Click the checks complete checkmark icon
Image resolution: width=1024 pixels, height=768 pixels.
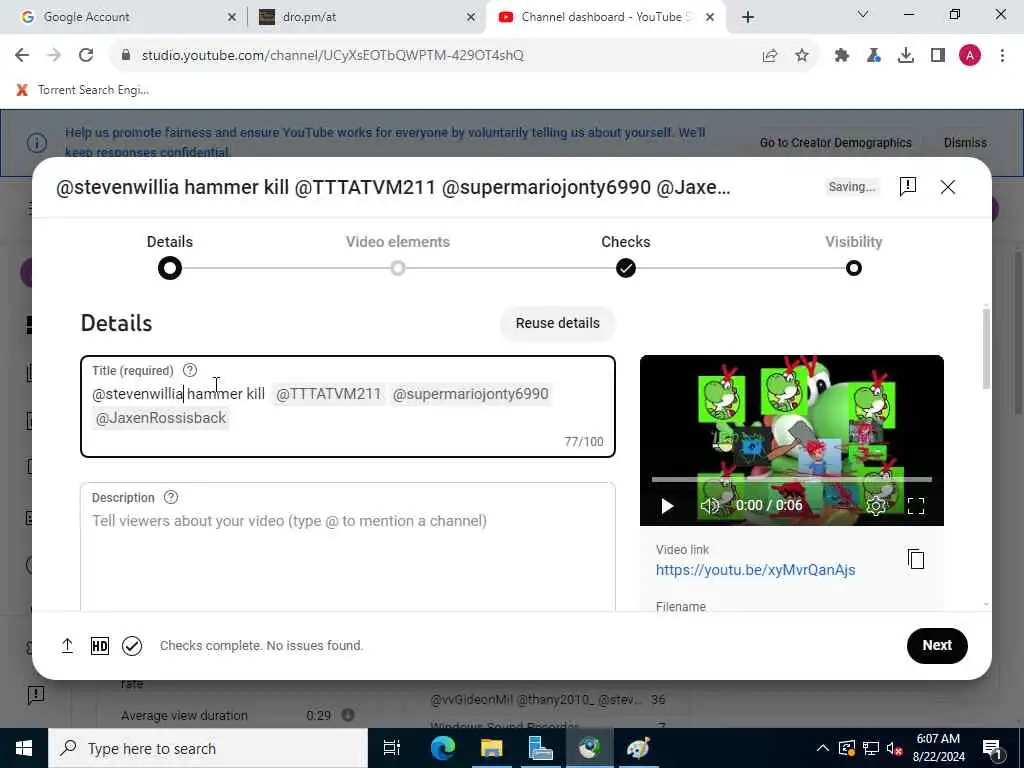132,646
